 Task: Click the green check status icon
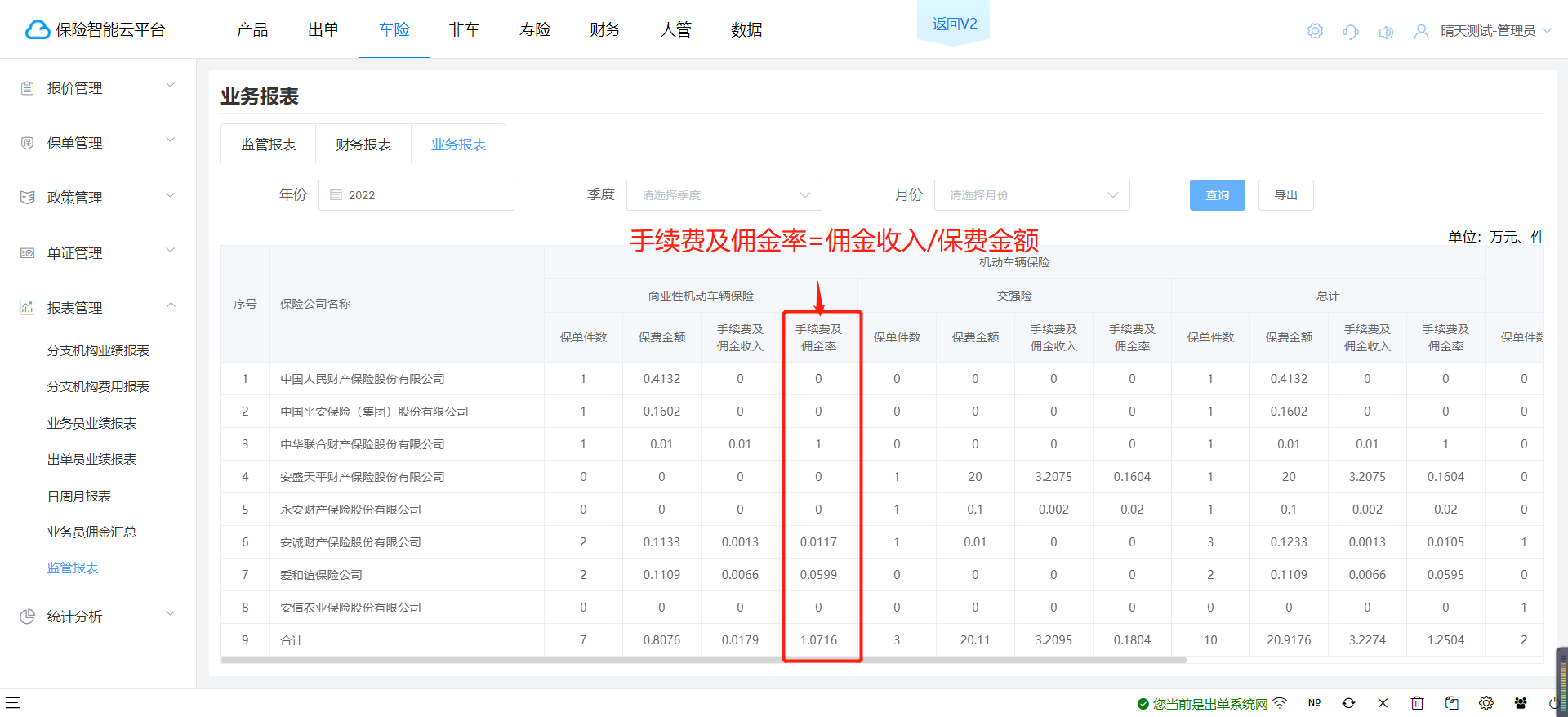pos(1143,703)
